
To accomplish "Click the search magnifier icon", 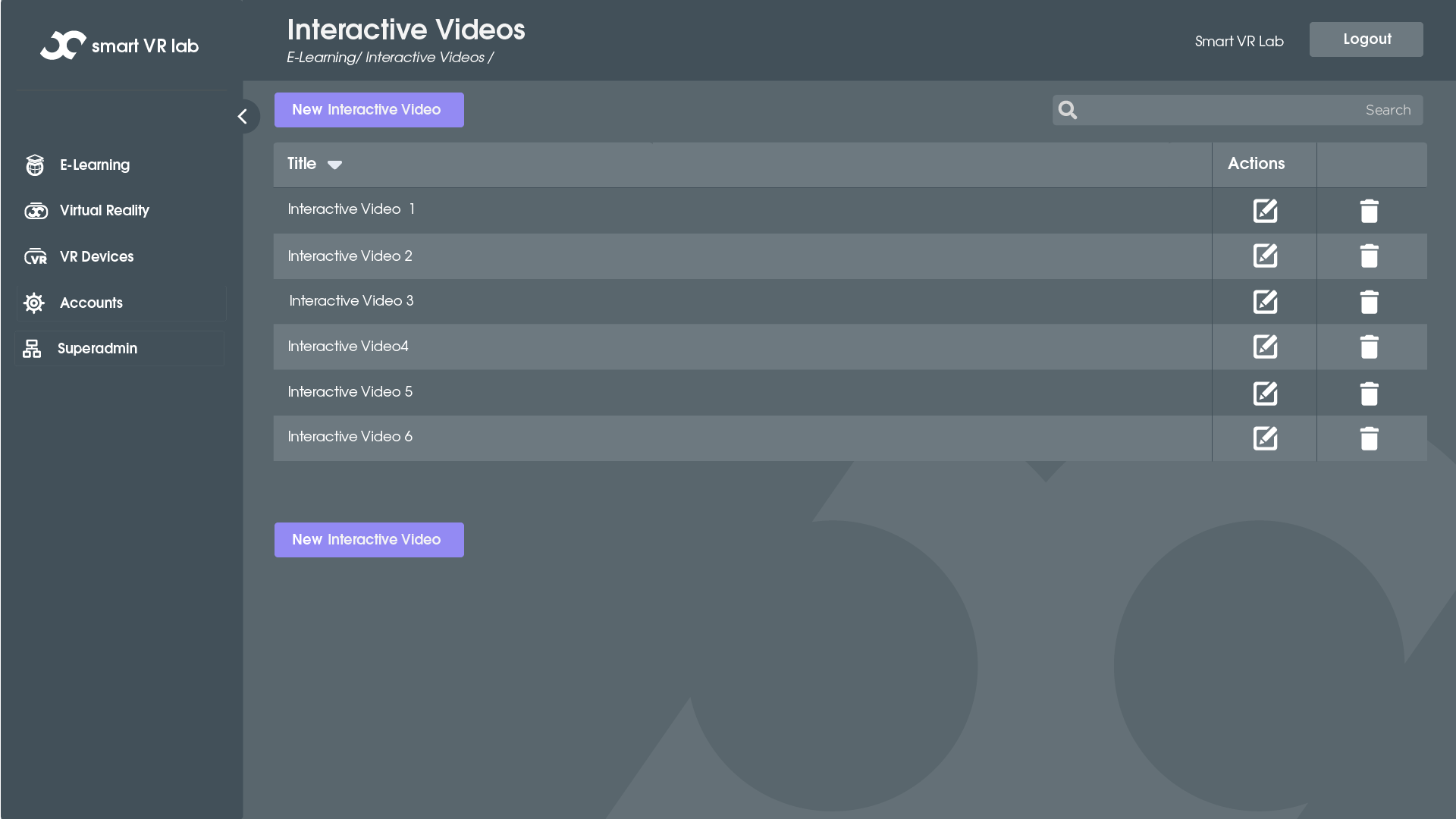I will (x=1068, y=111).
